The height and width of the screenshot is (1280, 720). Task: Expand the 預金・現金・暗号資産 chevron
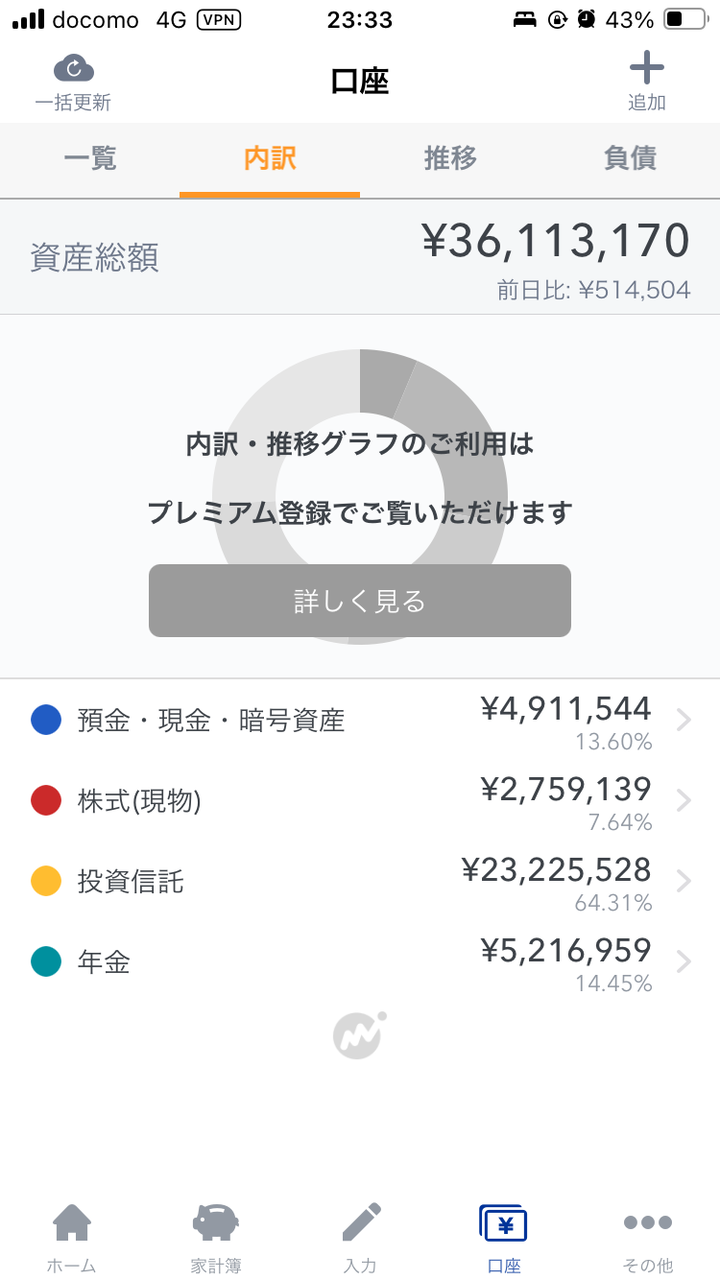click(684, 720)
